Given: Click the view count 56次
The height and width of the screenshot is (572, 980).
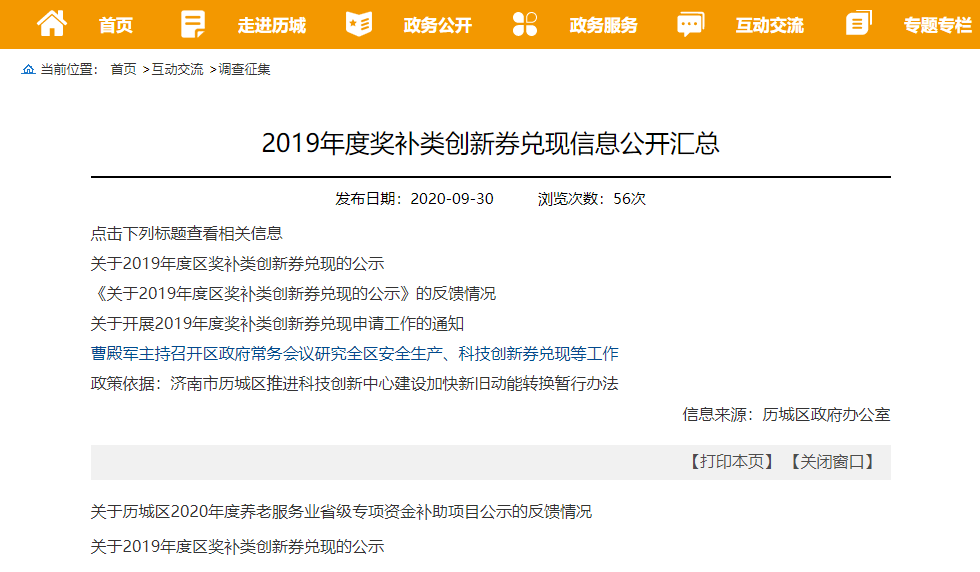Looking at the screenshot, I should pos(629,199).
